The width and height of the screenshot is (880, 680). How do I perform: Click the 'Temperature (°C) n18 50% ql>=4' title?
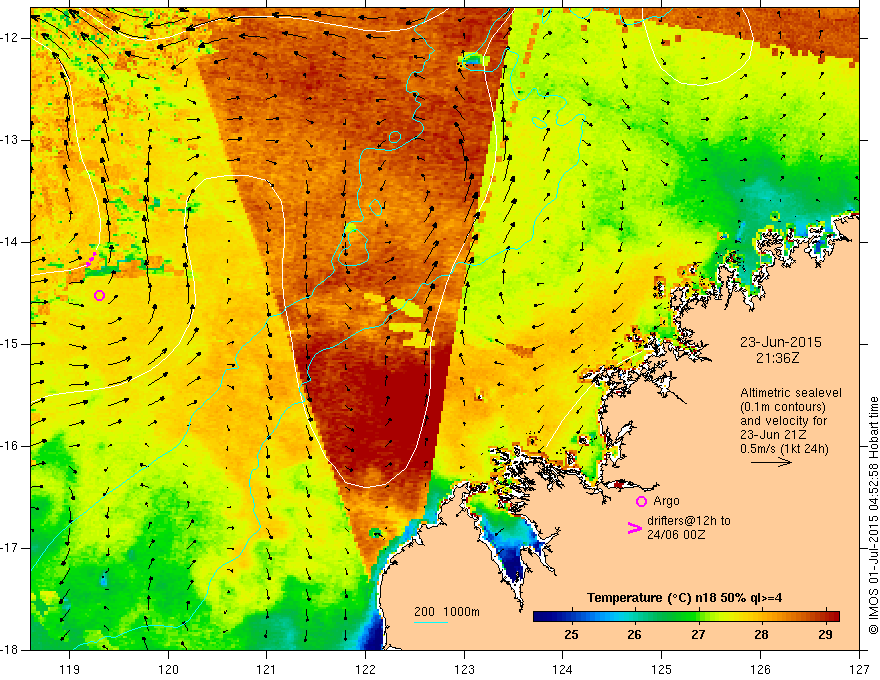click(x=684, y=598)
